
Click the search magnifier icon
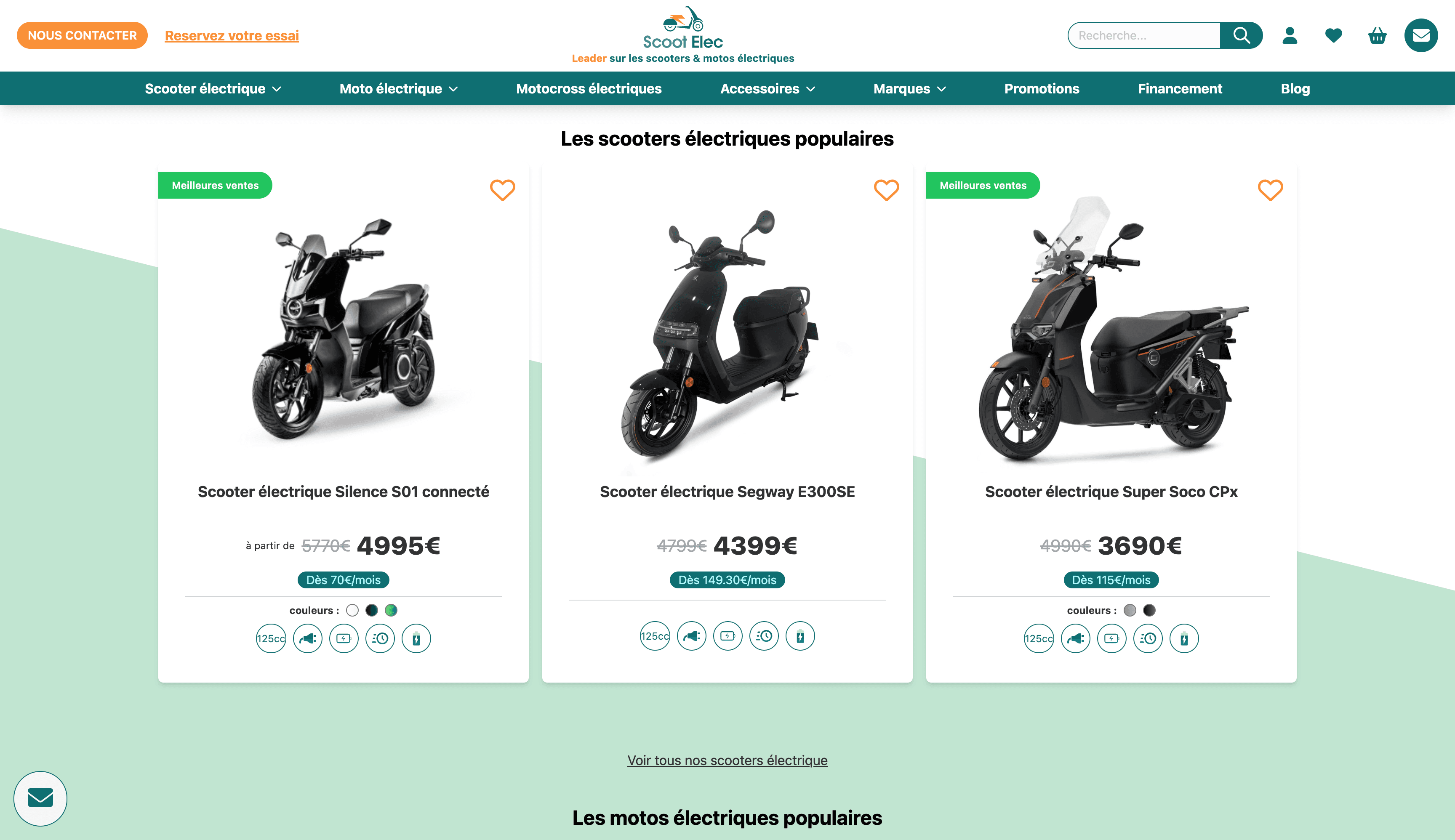coord(1241,35)
